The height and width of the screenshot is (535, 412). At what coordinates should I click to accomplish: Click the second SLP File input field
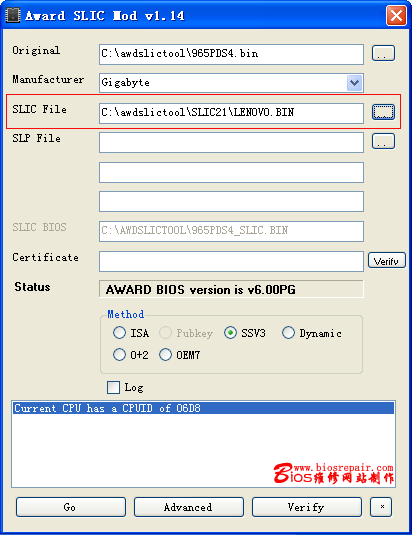[x=231, y=172]
